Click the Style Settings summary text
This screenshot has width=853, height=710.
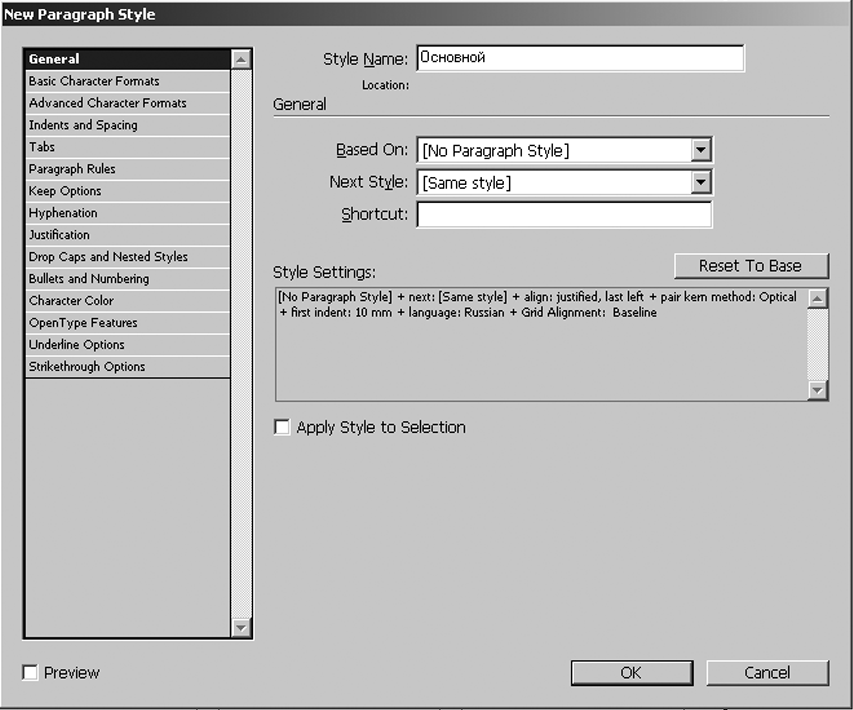537,305
